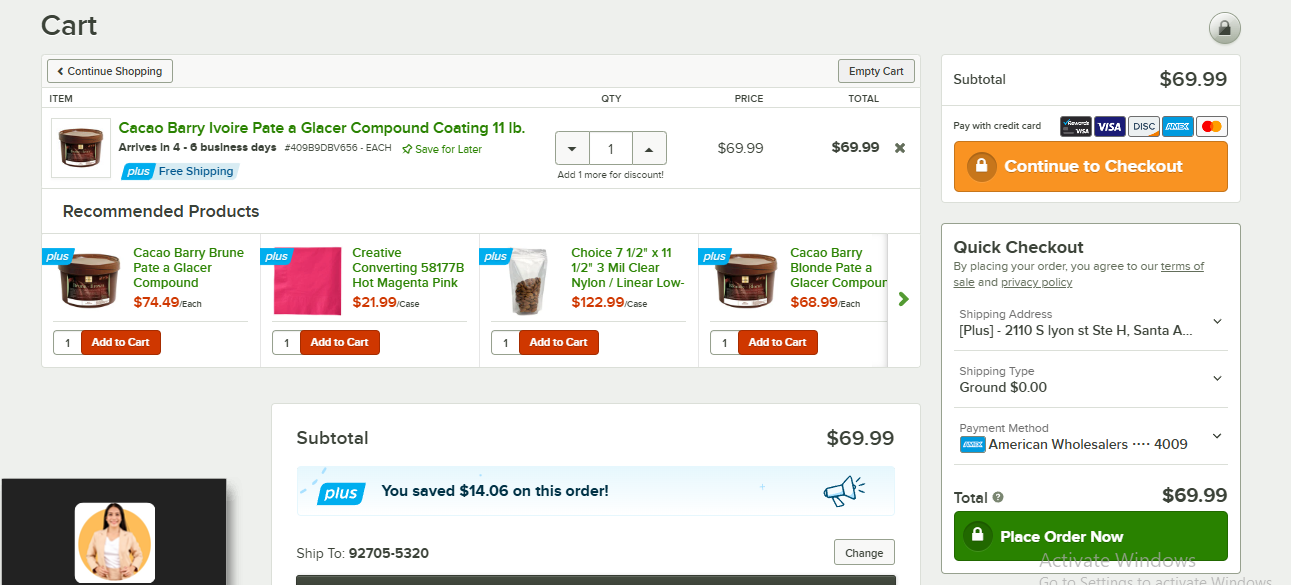This screenshot has width=1291, height=585.
Task: Remove the Cacao Barry item with X icon
Action: click(x=899, y=148)
